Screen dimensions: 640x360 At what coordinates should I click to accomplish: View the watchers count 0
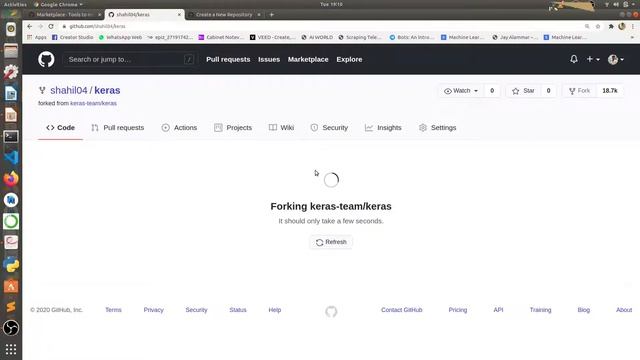[492, 91]
